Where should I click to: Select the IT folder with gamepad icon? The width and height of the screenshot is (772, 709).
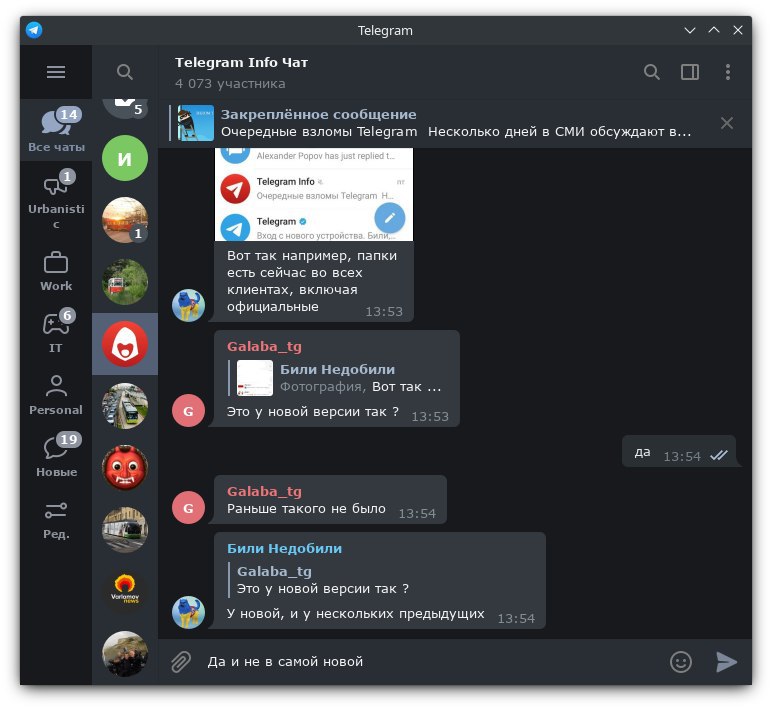click(56, 331)
